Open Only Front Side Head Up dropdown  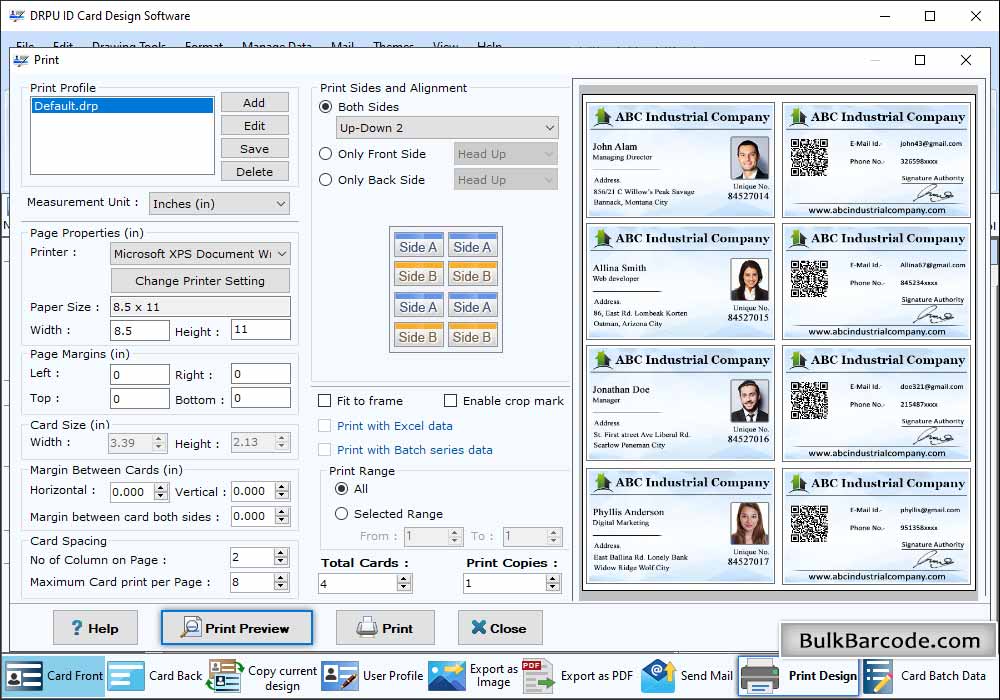pyautogui.click(x=506, y=154)
